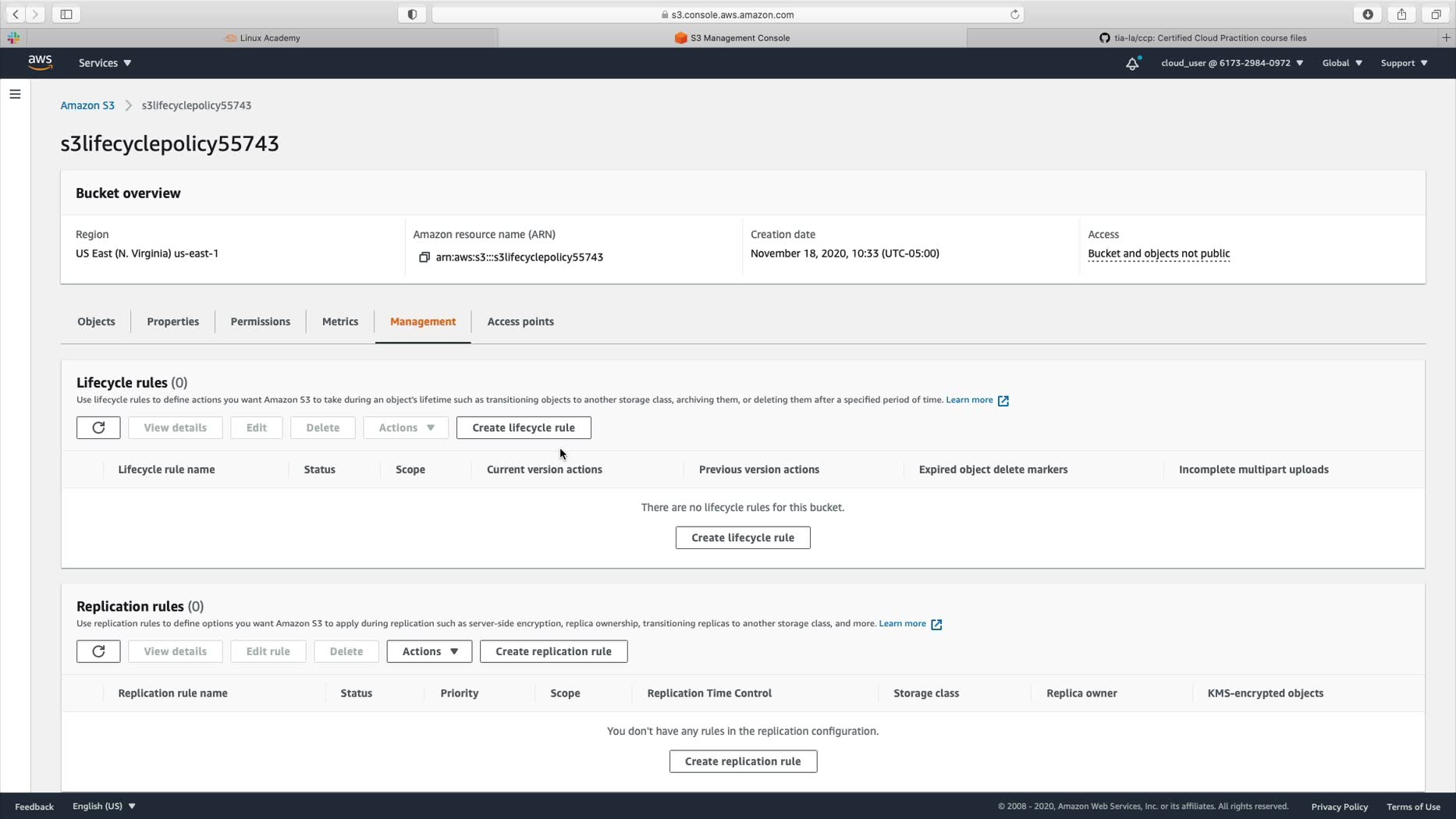Click the Replica owner column header
Image resolution: width=1456 pixels, height=819 pixels.
1081,693
